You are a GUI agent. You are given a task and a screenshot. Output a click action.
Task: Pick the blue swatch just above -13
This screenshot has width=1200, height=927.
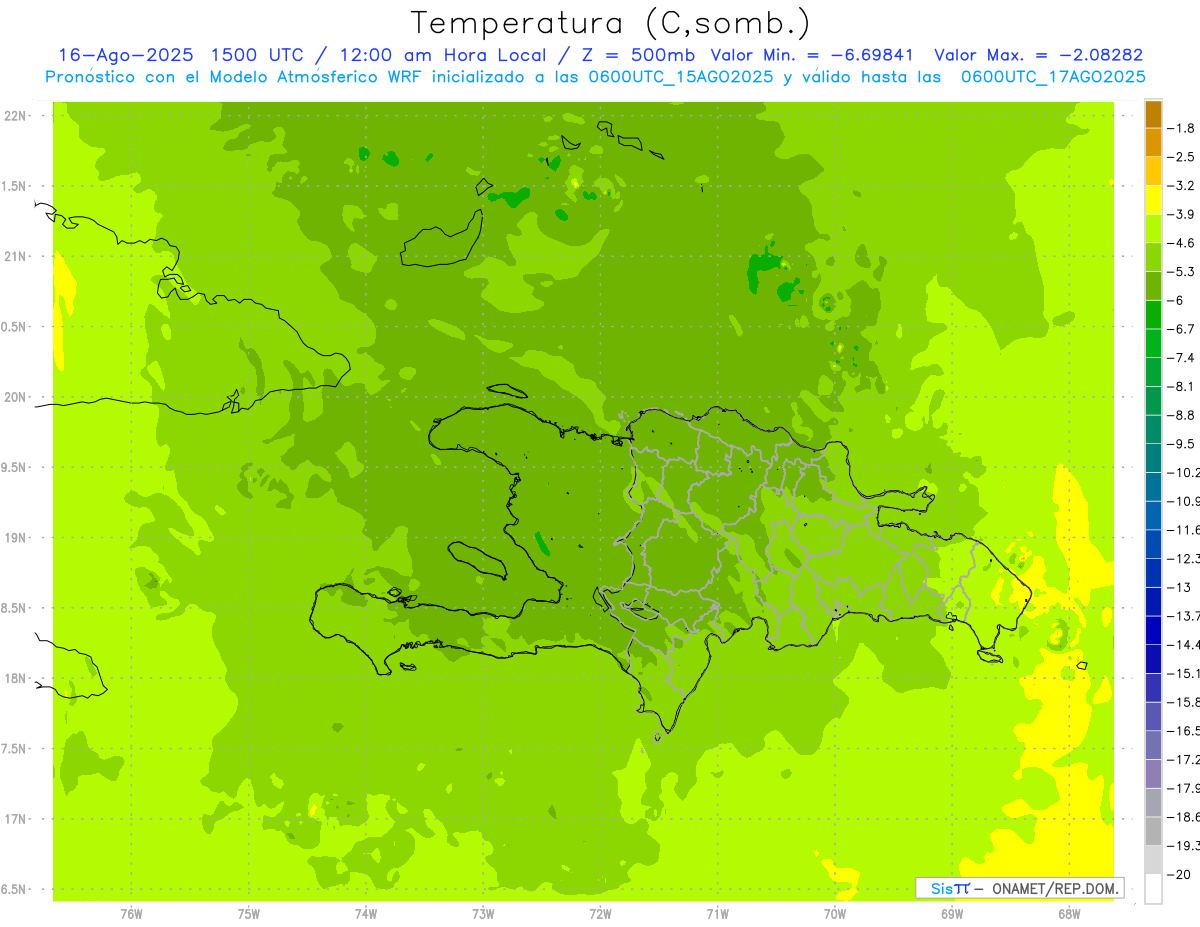click(x=1153, y=573)
